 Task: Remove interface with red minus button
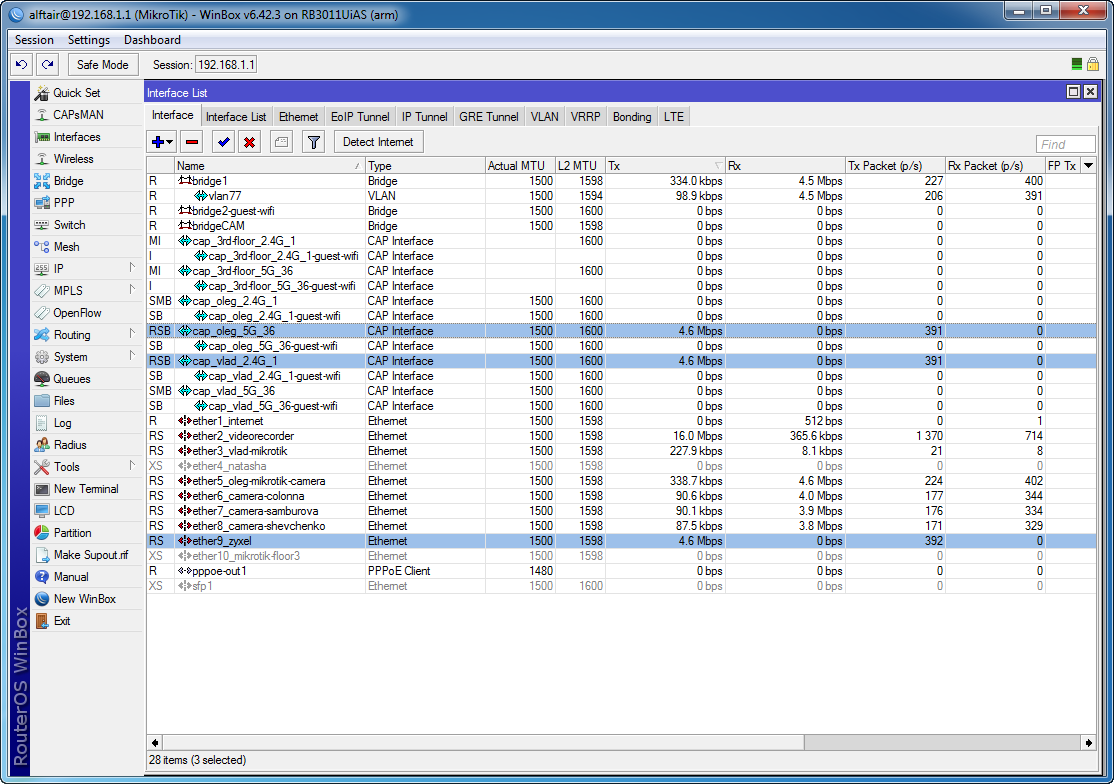192,142
